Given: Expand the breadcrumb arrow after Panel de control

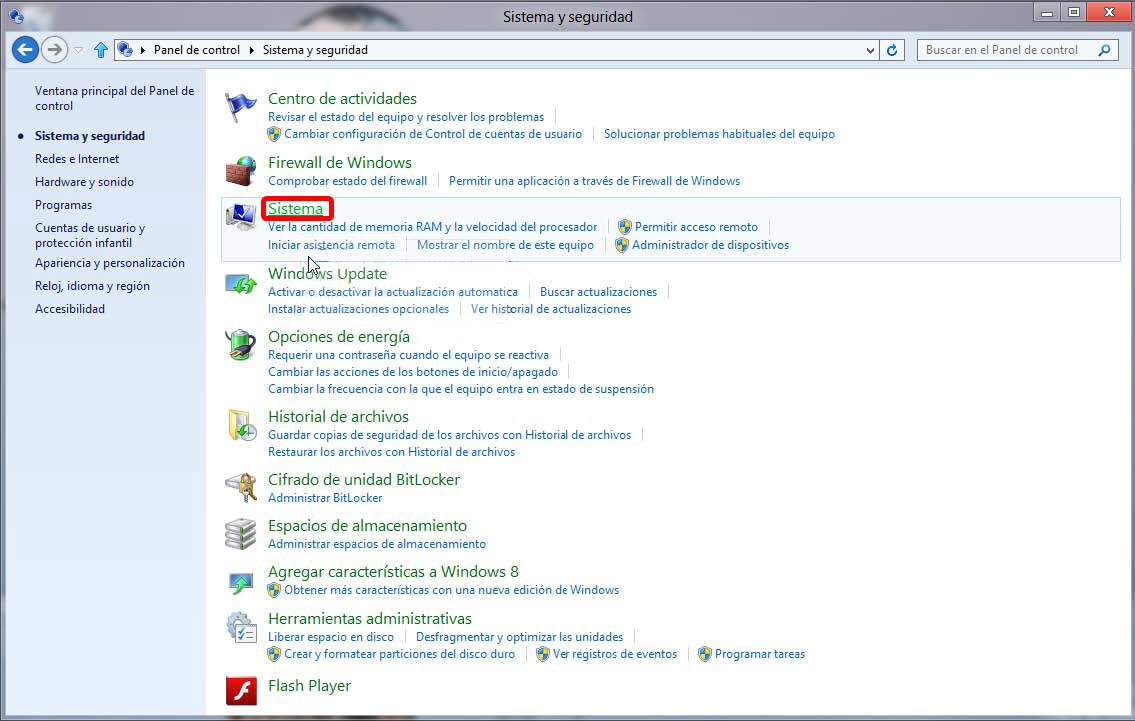Looking at the screenshot, I should coord(251,50).
